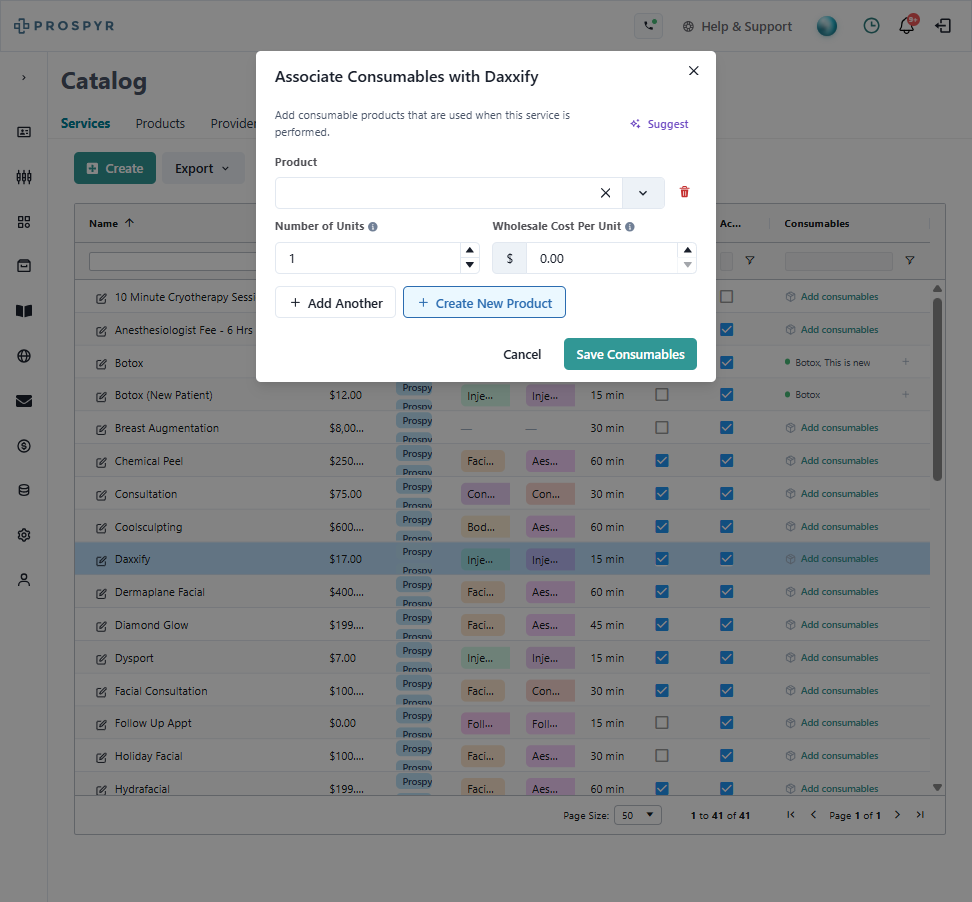The width and height of the screenshot is (972, 902).
Task: Open the settings gear icon in sidebar
Action: (24, 535)
